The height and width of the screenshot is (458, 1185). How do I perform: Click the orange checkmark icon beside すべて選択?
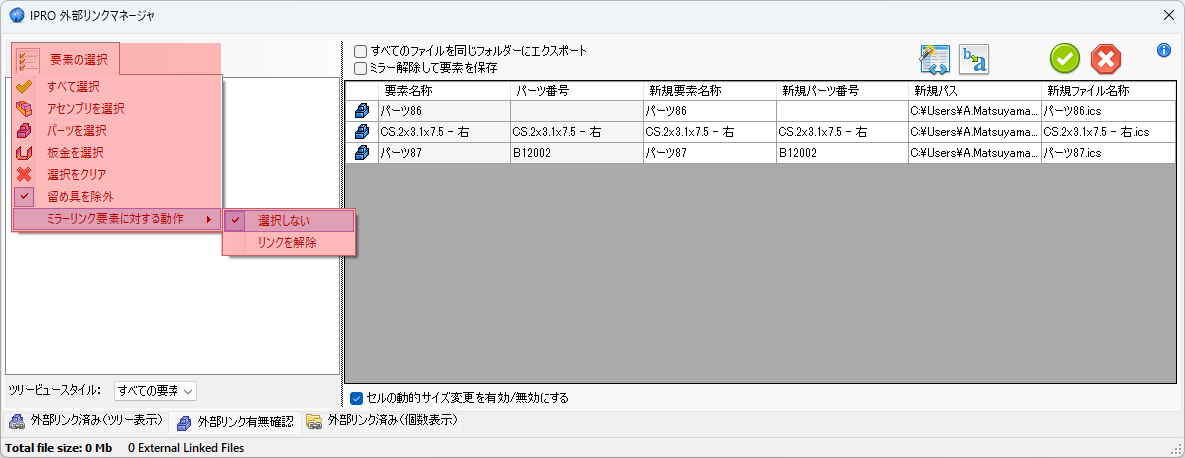tap(23, 87)
